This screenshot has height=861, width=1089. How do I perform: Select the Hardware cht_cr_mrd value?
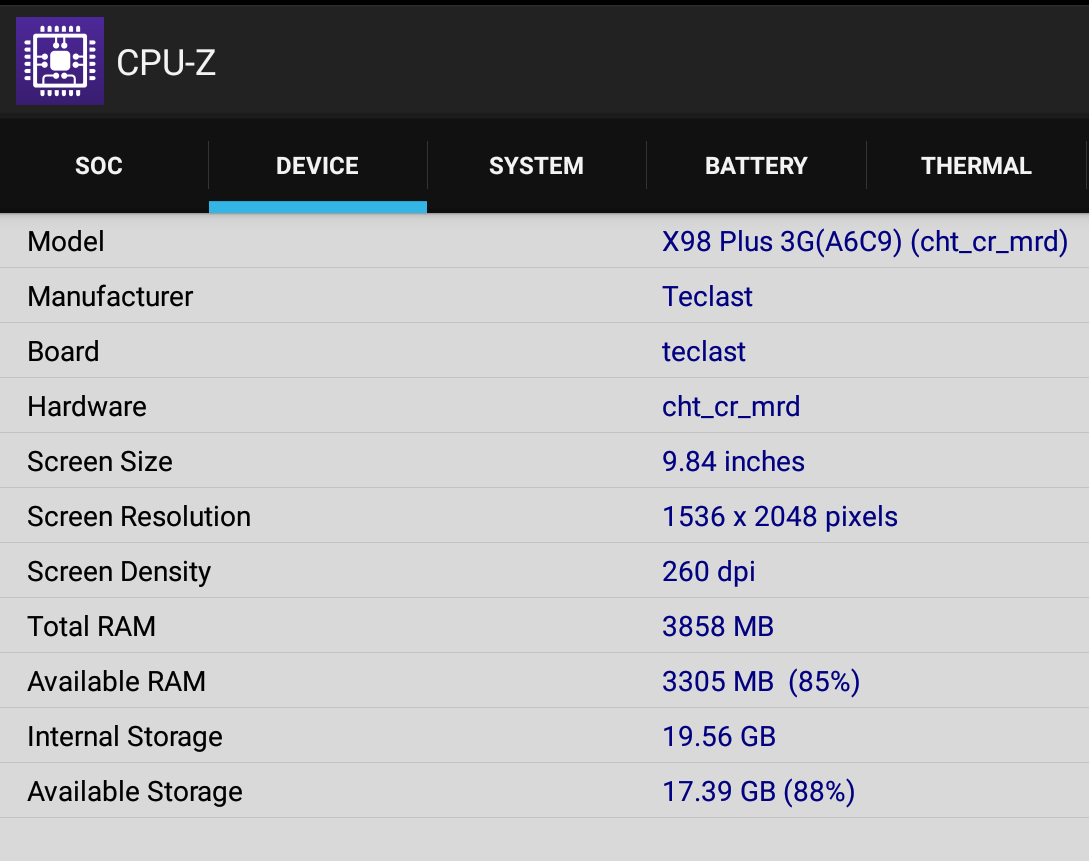click(731, 407)
